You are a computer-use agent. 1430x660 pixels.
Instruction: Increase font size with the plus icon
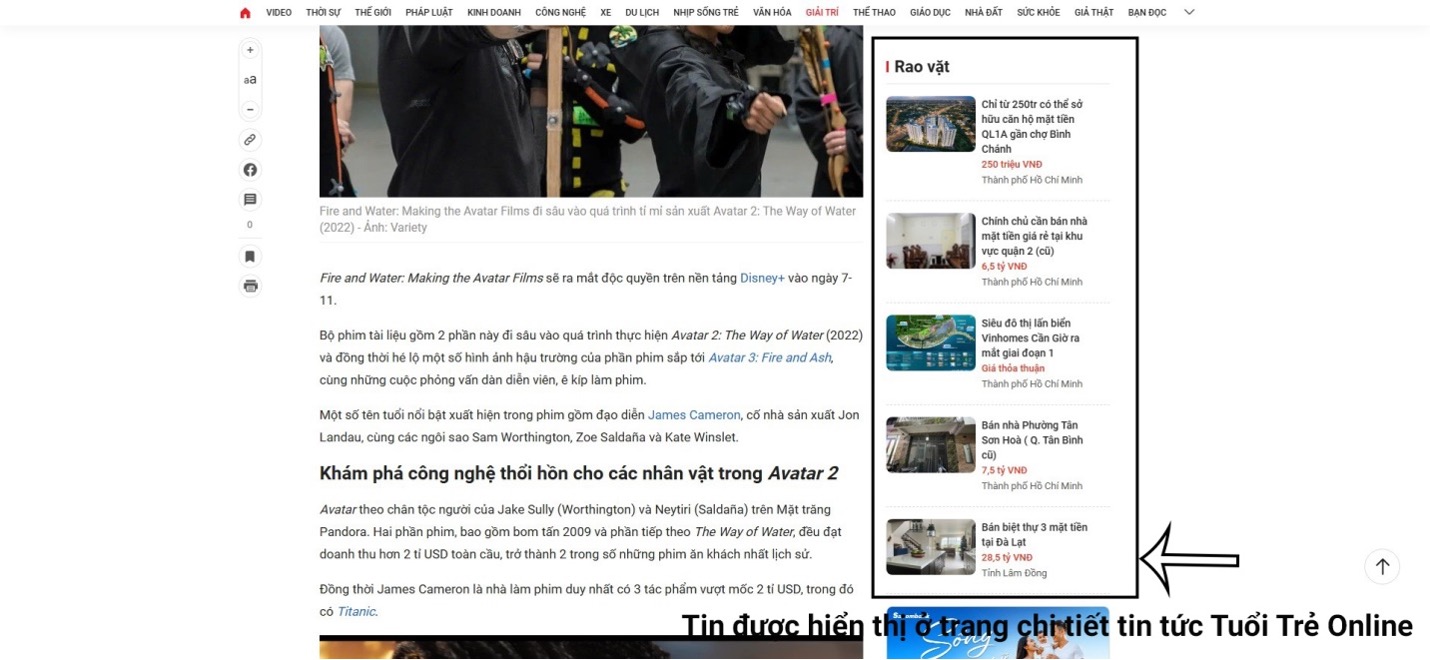point(250,50)
